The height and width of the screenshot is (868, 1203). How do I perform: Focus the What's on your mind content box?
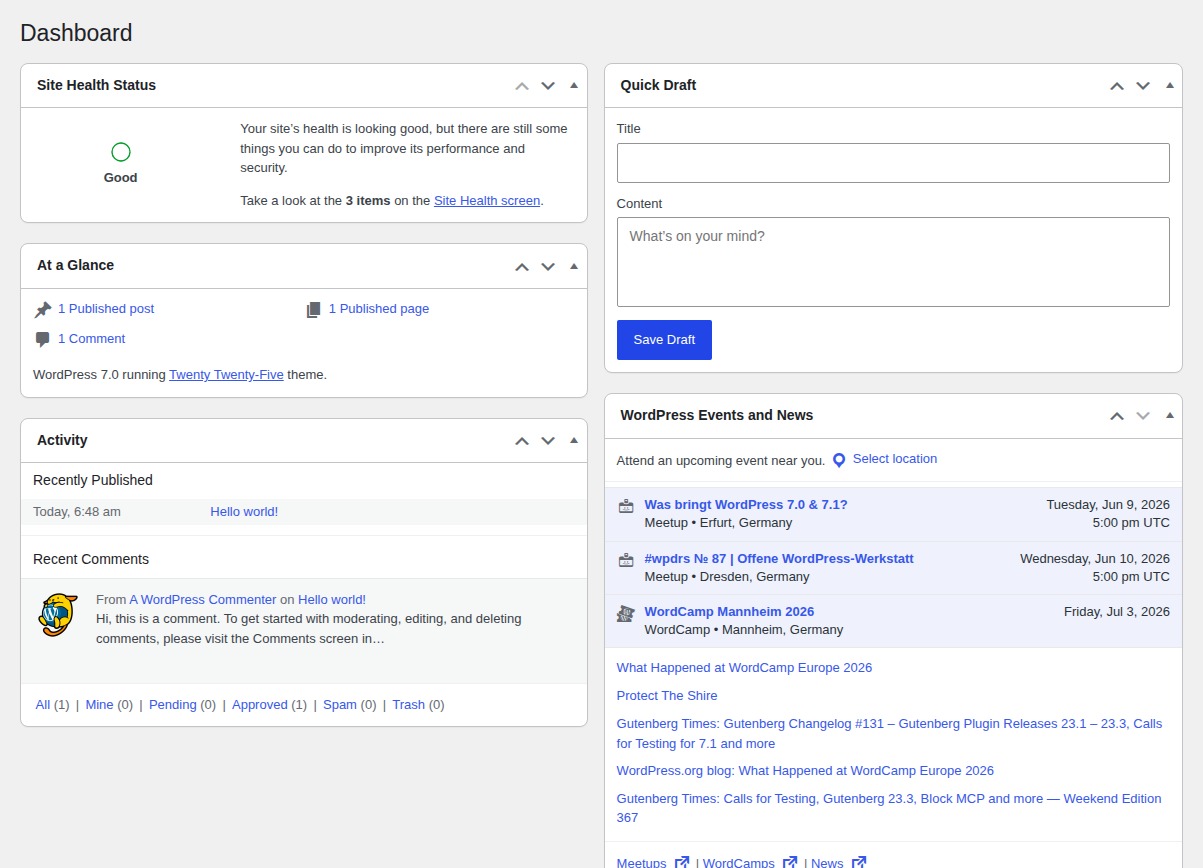[893, 262]
